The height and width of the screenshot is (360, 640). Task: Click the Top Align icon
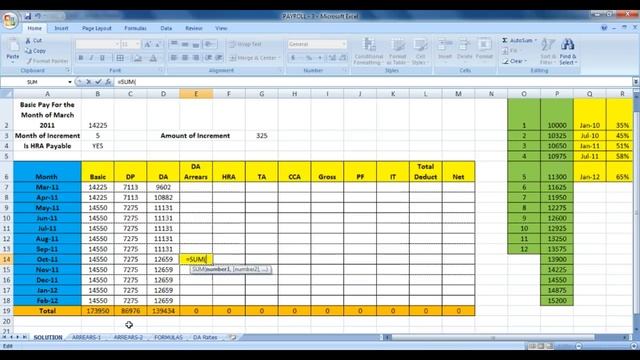[174, 44]
